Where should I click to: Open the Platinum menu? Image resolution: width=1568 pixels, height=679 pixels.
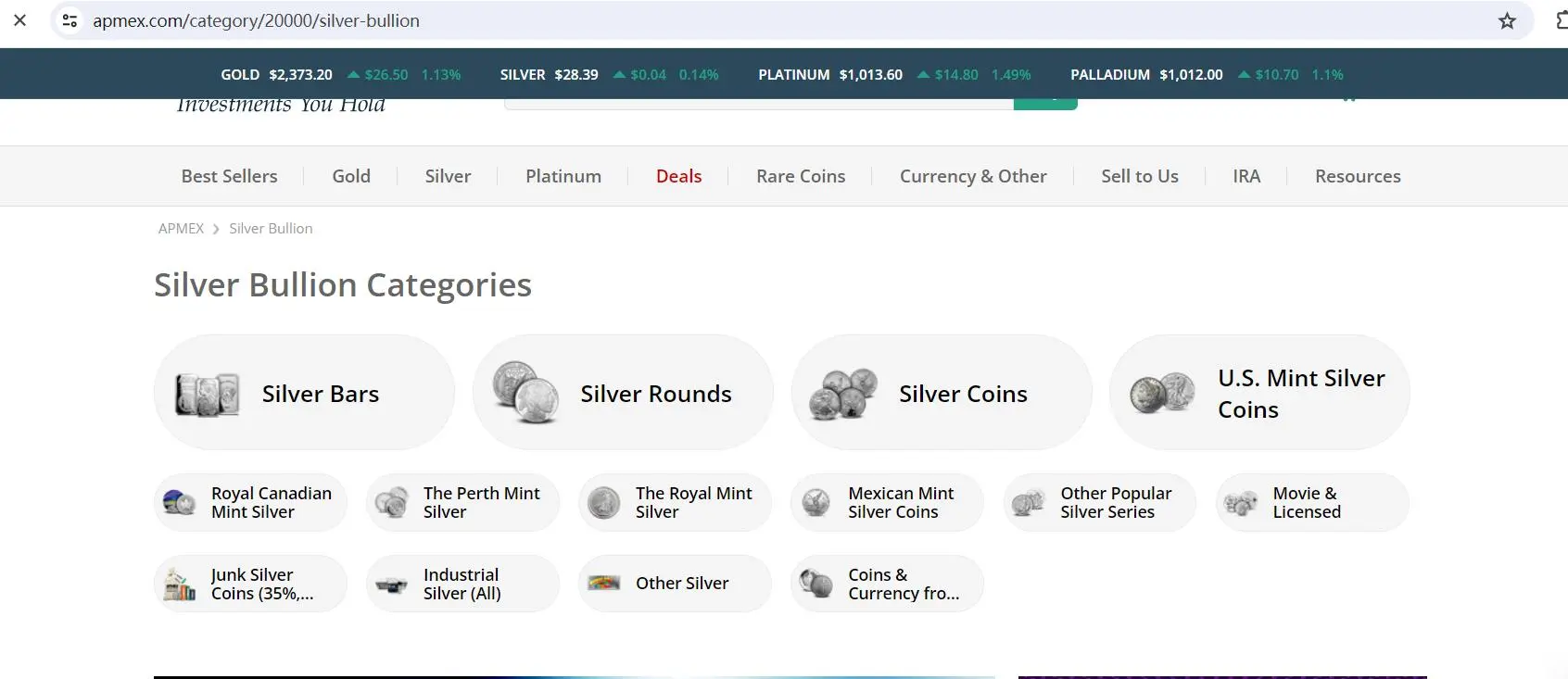pos(563,176)
